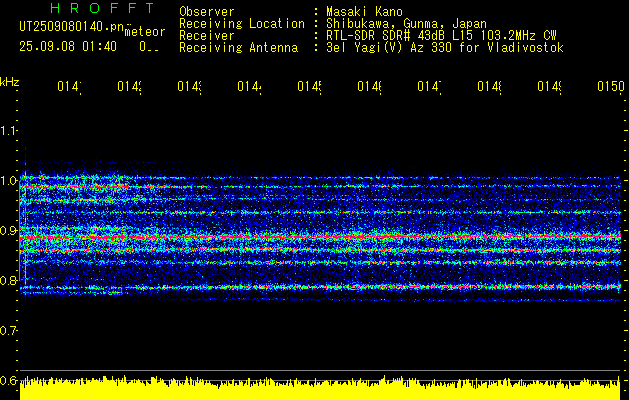Click the 'Receiving Location' label
Viewport: 629px width, 400px height.
pyautogui.click(x=242, y=23)
